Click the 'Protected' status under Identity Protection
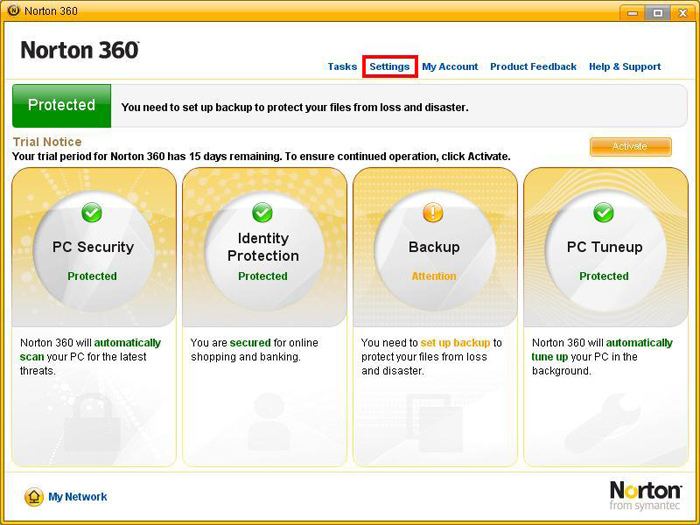The width and height of the screenshot is (700, 525). 263,276
